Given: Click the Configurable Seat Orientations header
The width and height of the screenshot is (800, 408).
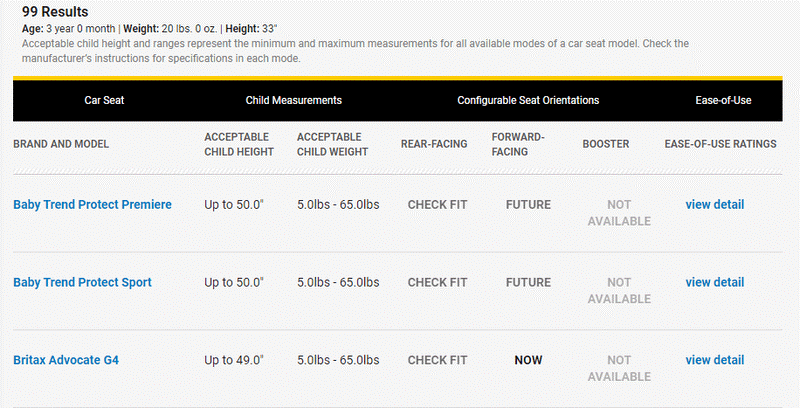Looking at the screenshot, I should [528, 100].
